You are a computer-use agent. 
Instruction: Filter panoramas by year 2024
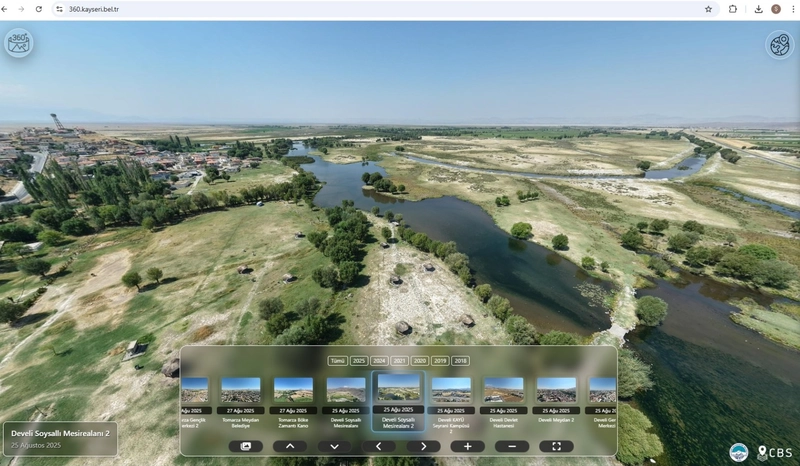379,361
